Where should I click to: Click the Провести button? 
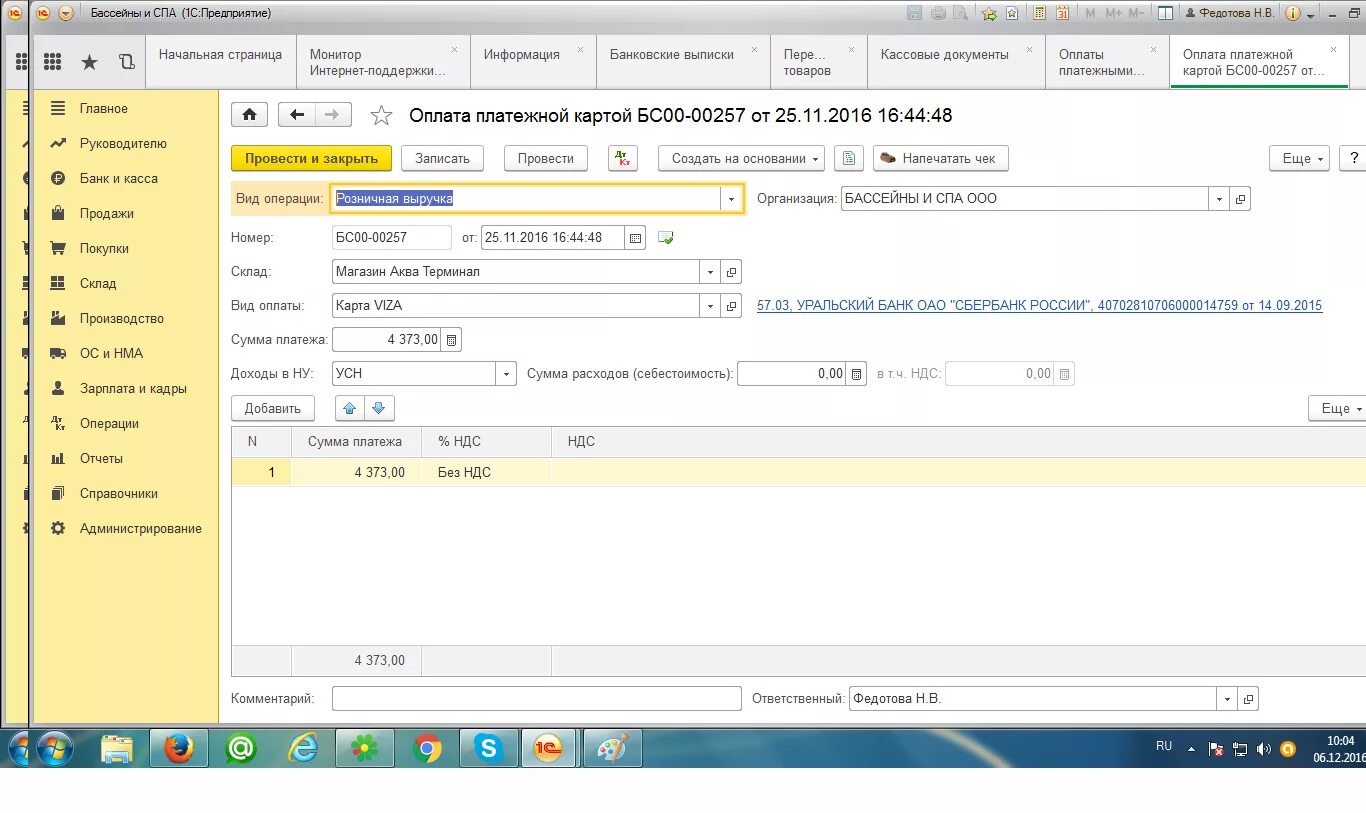[x=546, y=158]
